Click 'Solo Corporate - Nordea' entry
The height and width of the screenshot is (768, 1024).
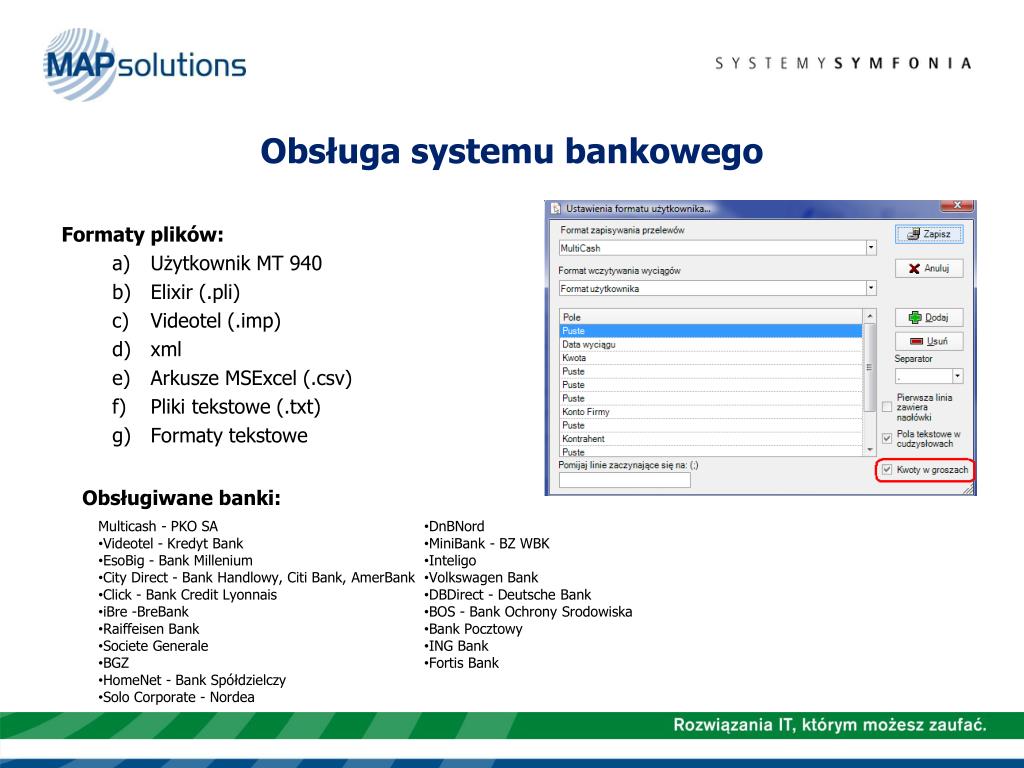coord(176,697)
